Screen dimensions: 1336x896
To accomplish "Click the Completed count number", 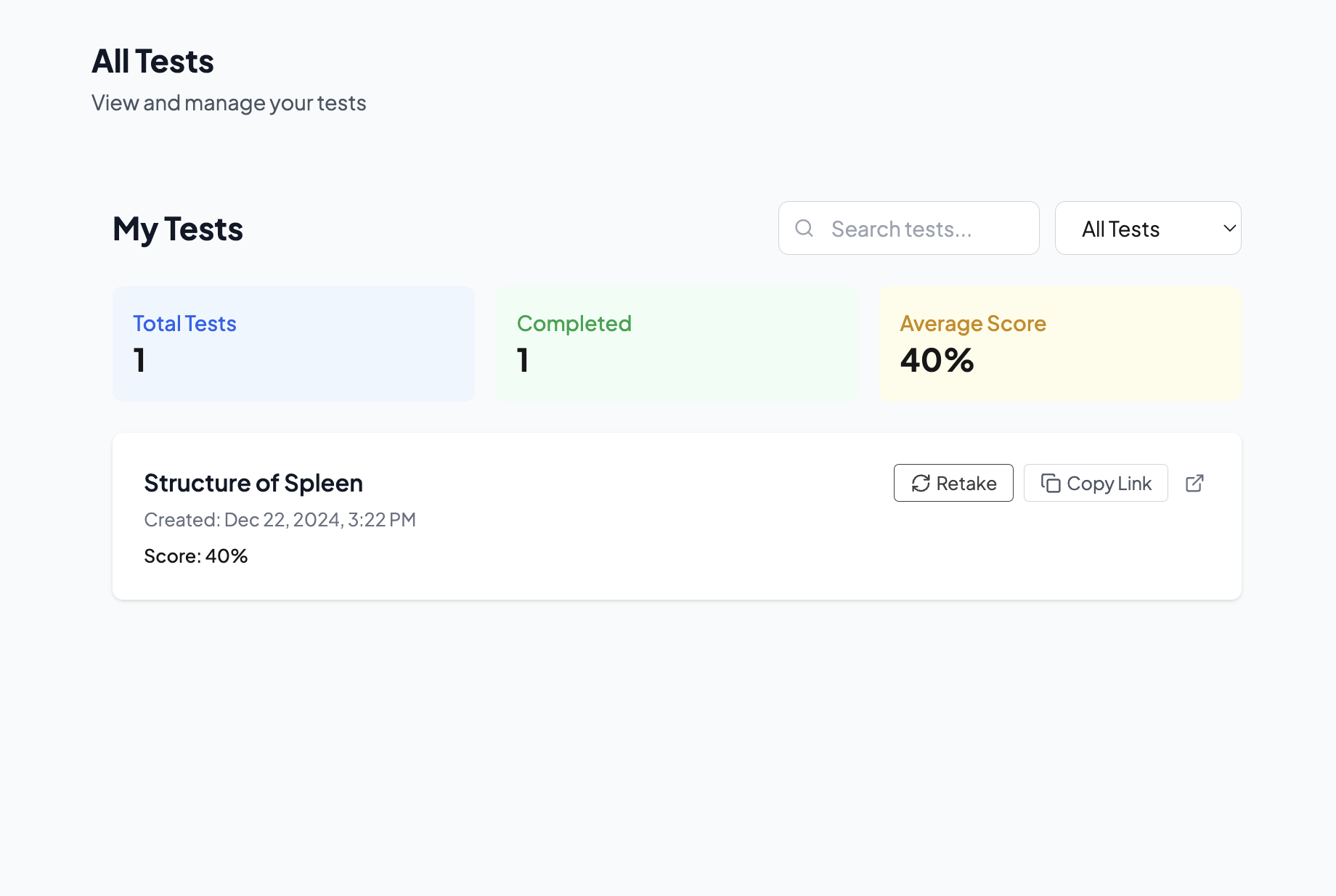I will [523, 361].
